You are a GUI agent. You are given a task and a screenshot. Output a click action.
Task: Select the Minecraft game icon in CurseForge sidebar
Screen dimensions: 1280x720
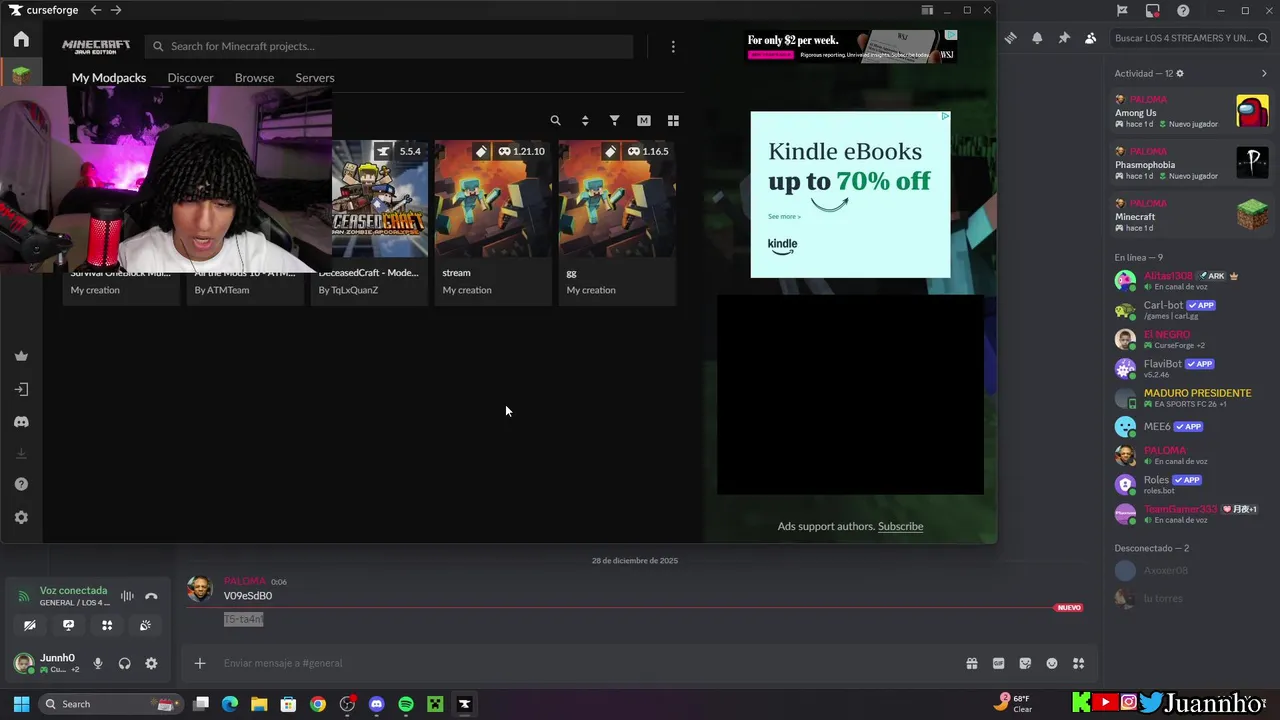coord(21,74)
